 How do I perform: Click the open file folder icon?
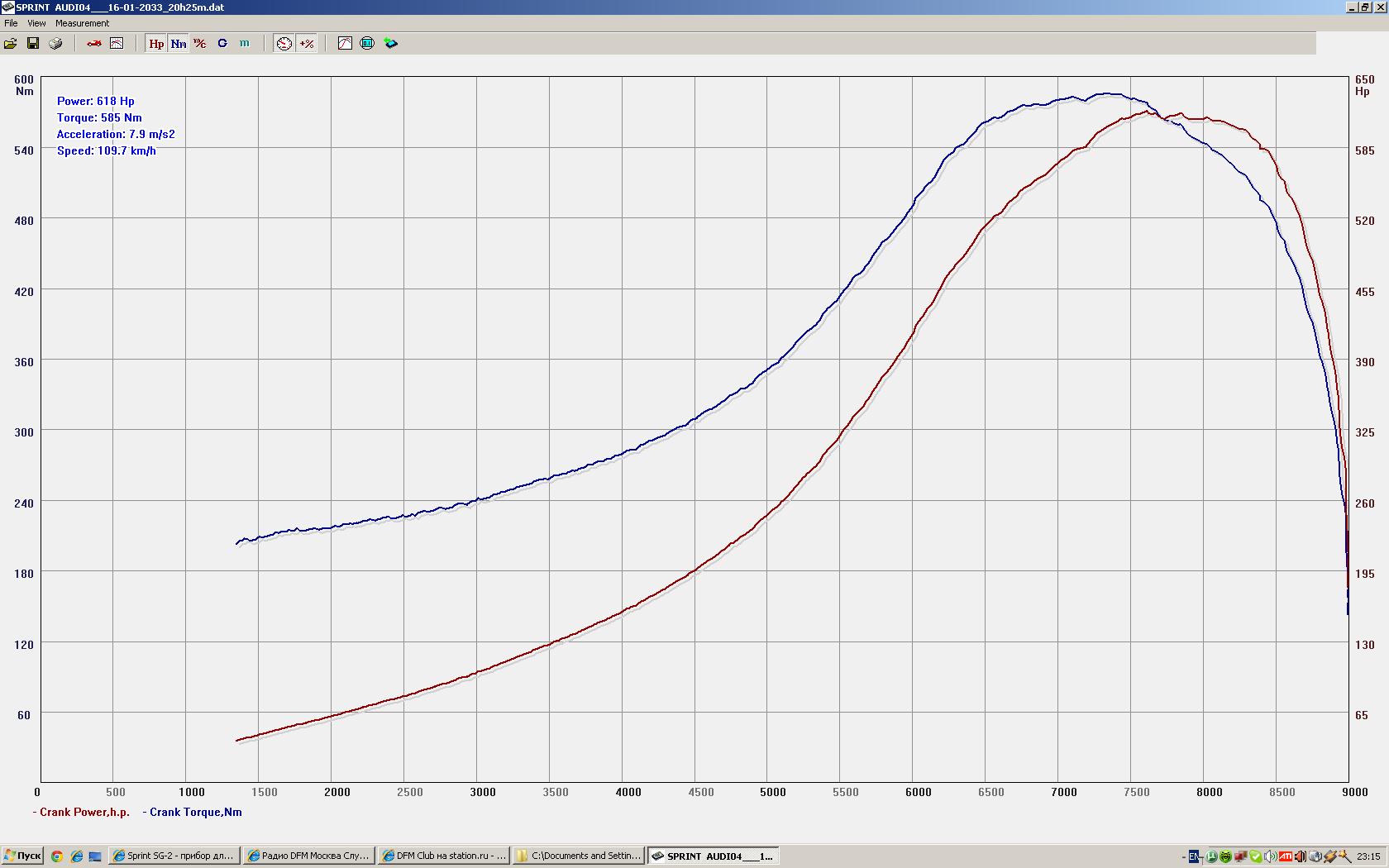point(11,43)
